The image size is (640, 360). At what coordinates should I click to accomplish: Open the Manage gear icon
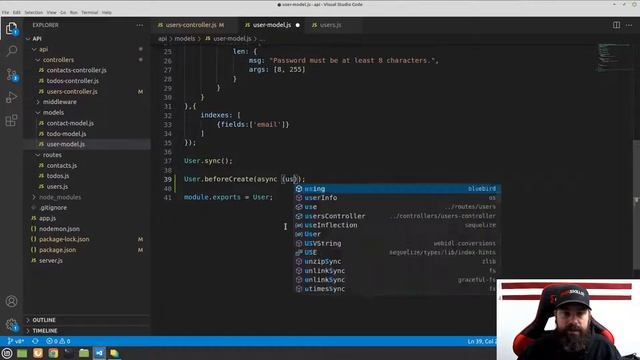coord(11,324)
